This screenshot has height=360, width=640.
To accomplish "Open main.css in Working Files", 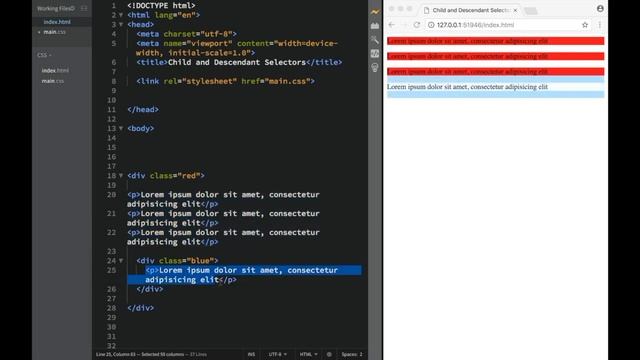I will tap(54, 32).
